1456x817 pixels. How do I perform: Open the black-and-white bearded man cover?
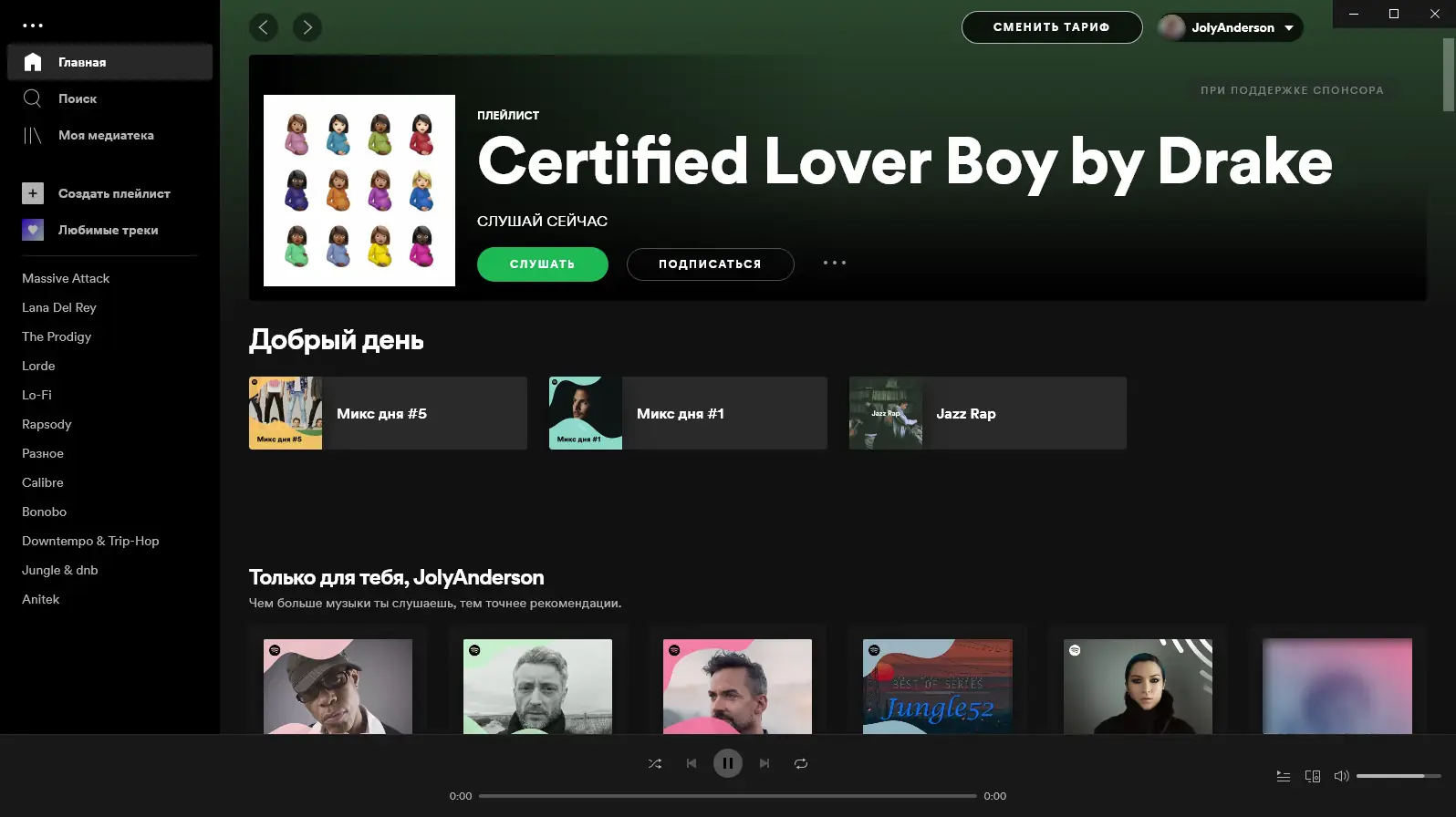pyautogui.click(x=538, y=687)
